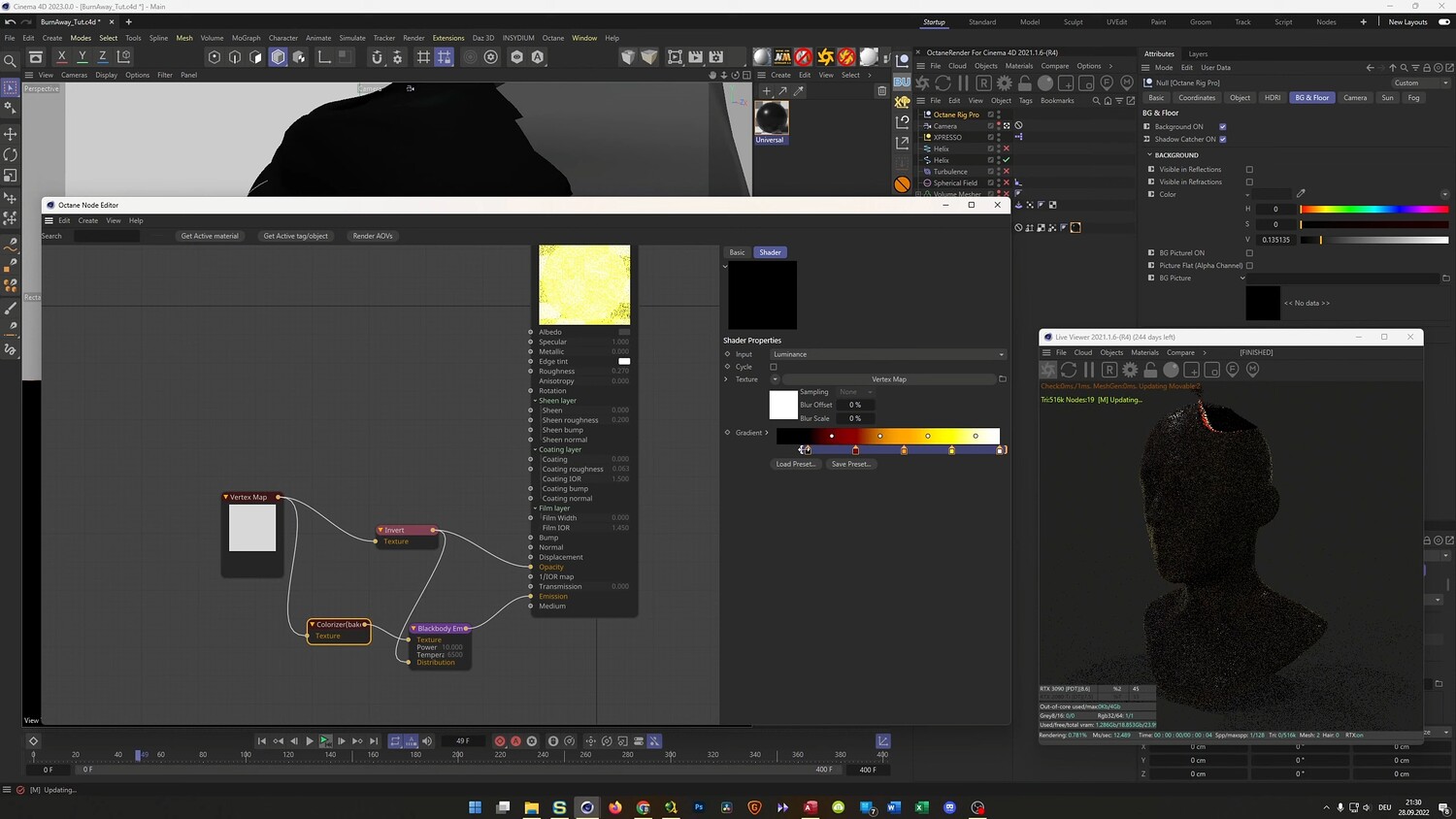This screenshot has width=1456, height=819.
Task: Toggle the Z axis lock icon
Action: 103,57
